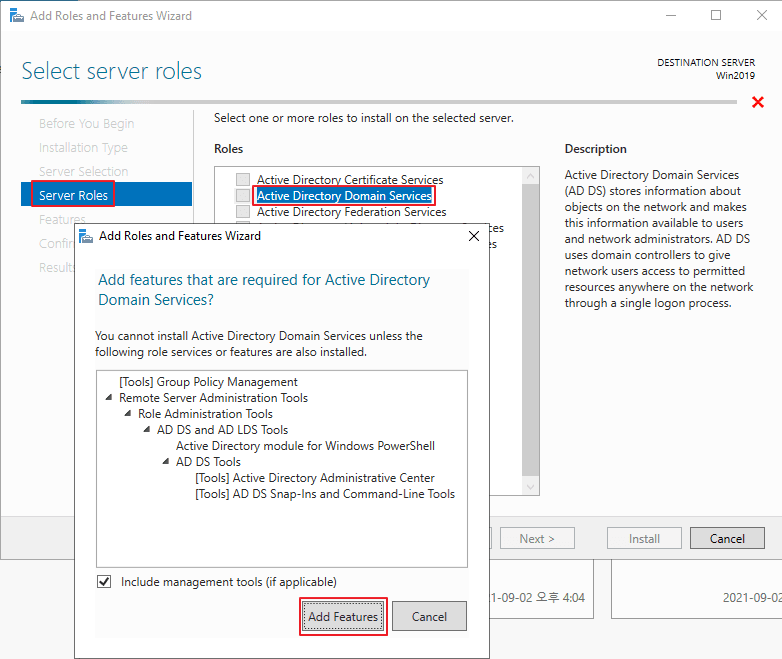This screenshot has height=659, width=782.
Task: Select Active Directory Domain Services role
Action: coord(344,196)
